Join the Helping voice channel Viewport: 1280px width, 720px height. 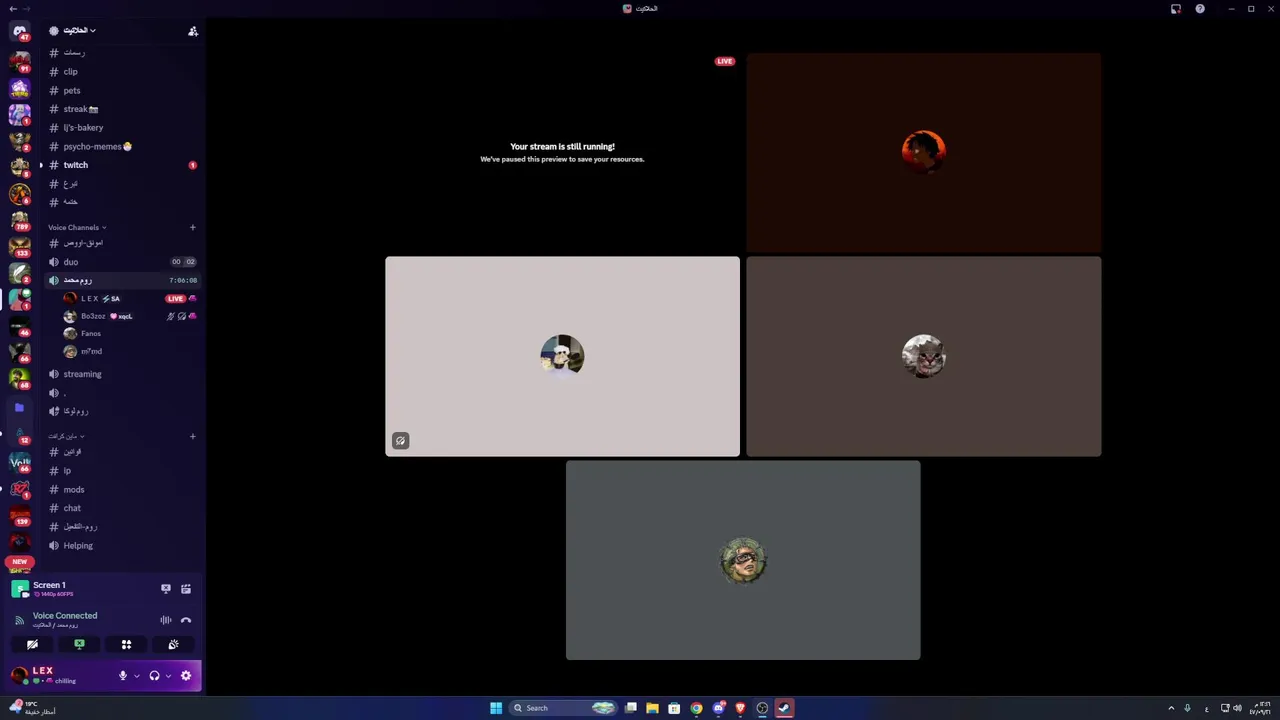[122, 546]
